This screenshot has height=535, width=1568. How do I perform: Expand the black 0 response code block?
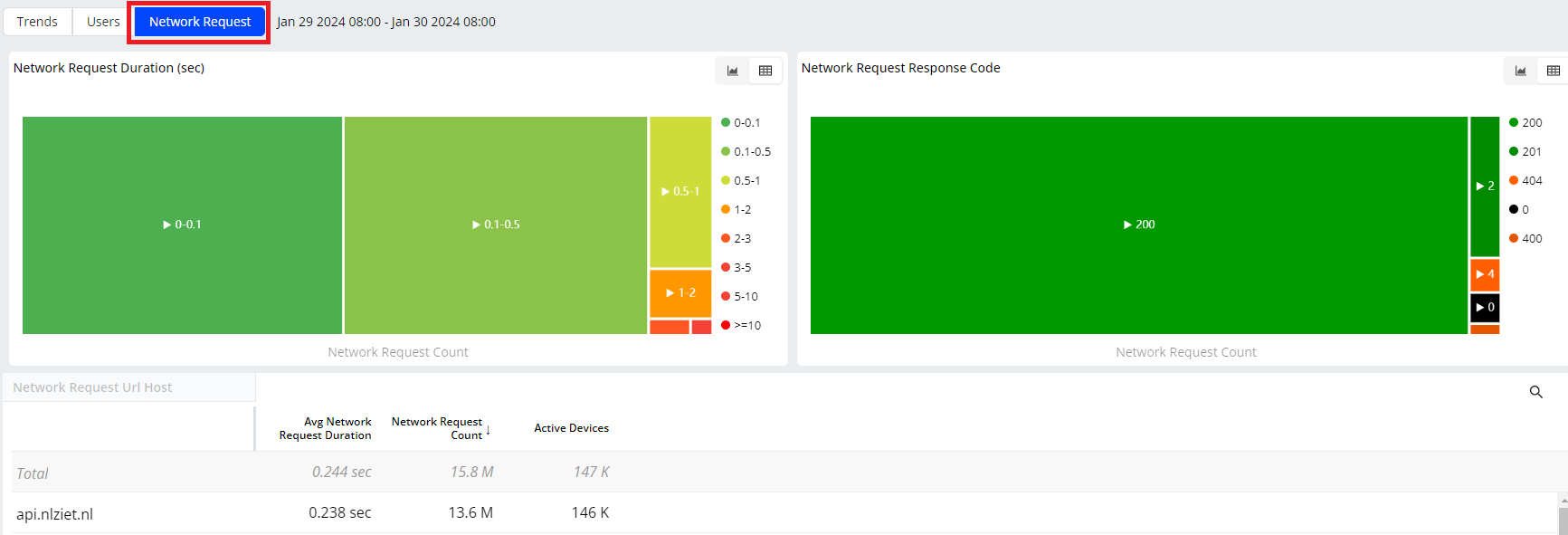[1485, 308]
